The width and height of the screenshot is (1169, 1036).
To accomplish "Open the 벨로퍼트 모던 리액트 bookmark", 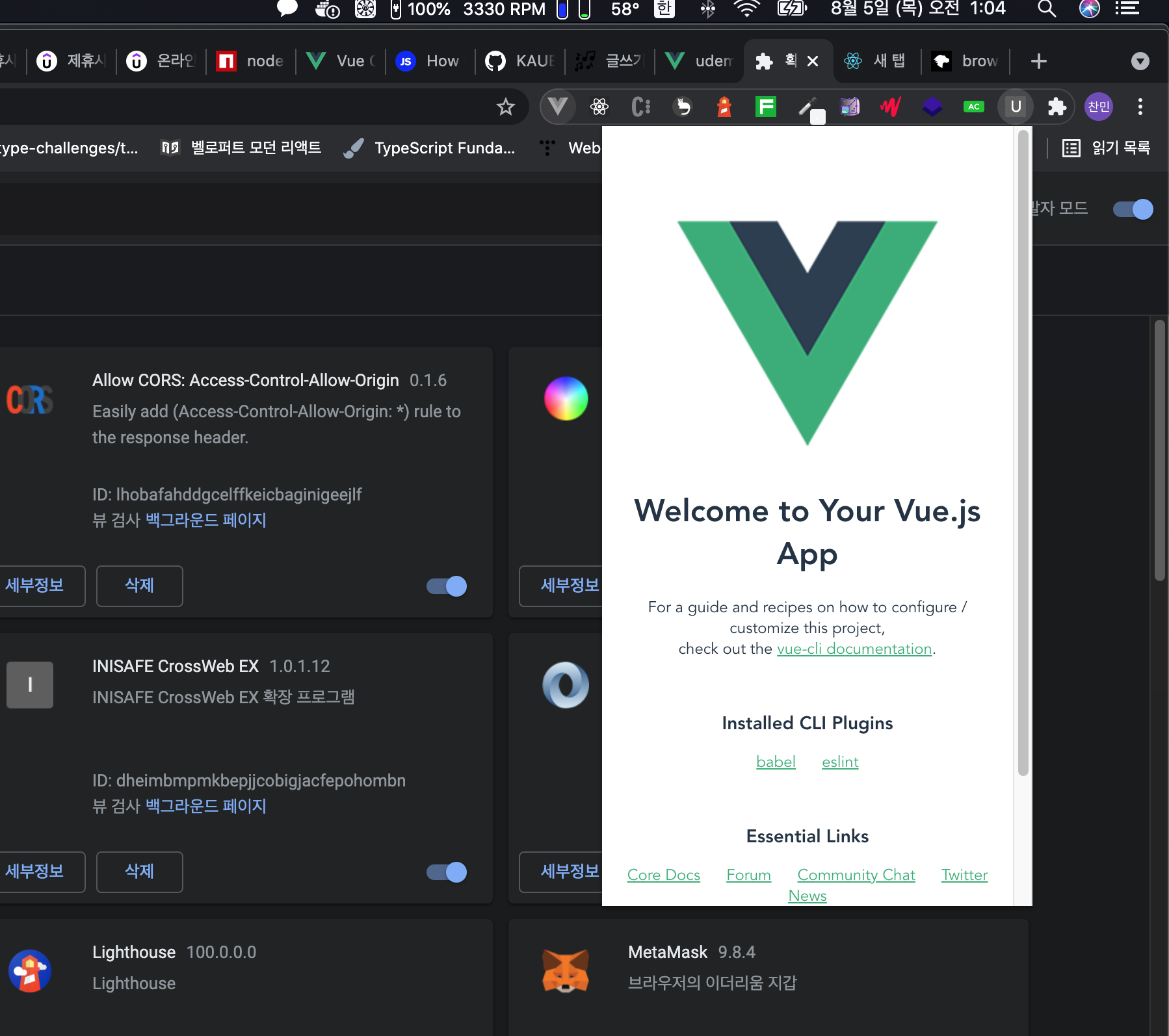I will (x=242, y=148).
